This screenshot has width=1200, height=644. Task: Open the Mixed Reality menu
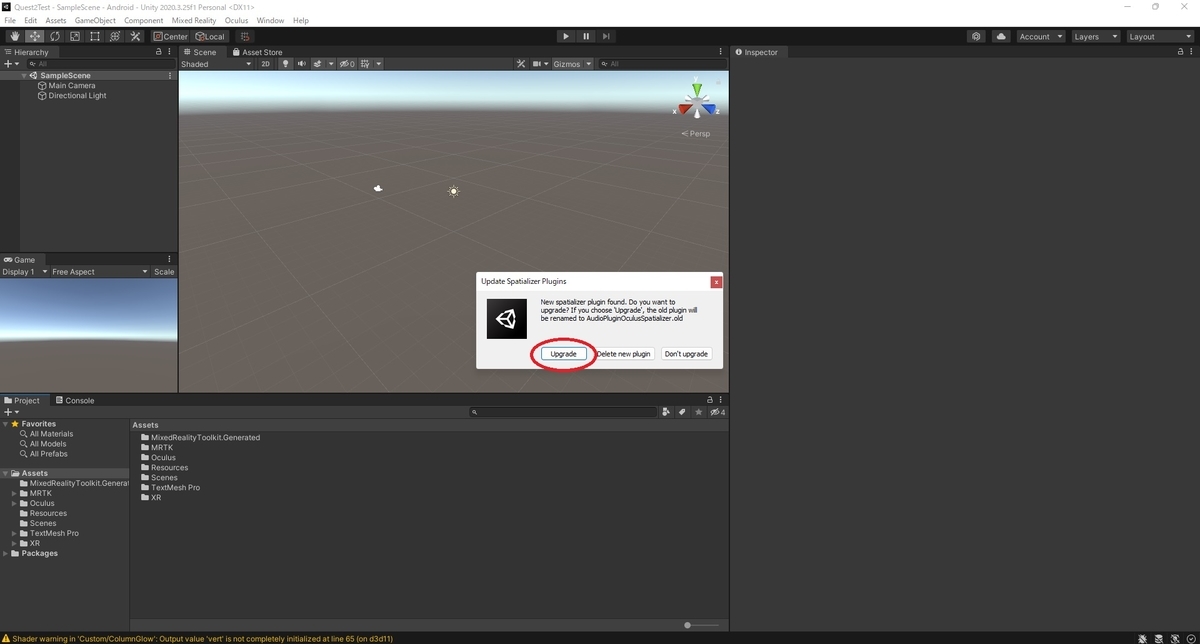(194, 20)
